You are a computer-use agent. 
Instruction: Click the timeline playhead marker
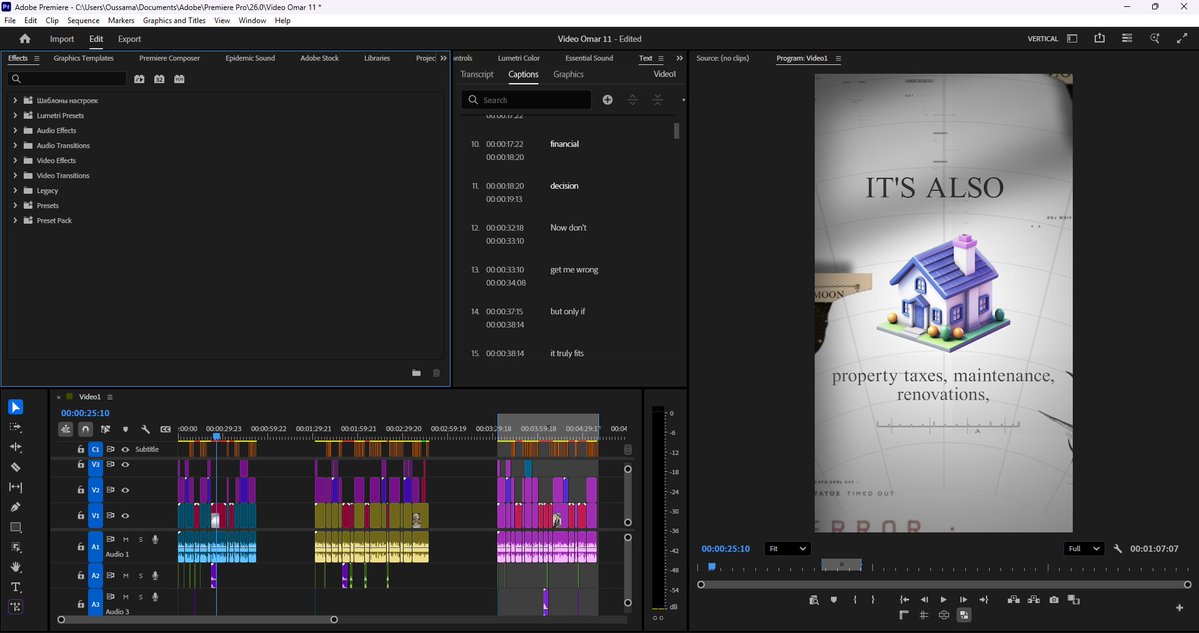tap(216, 437)
